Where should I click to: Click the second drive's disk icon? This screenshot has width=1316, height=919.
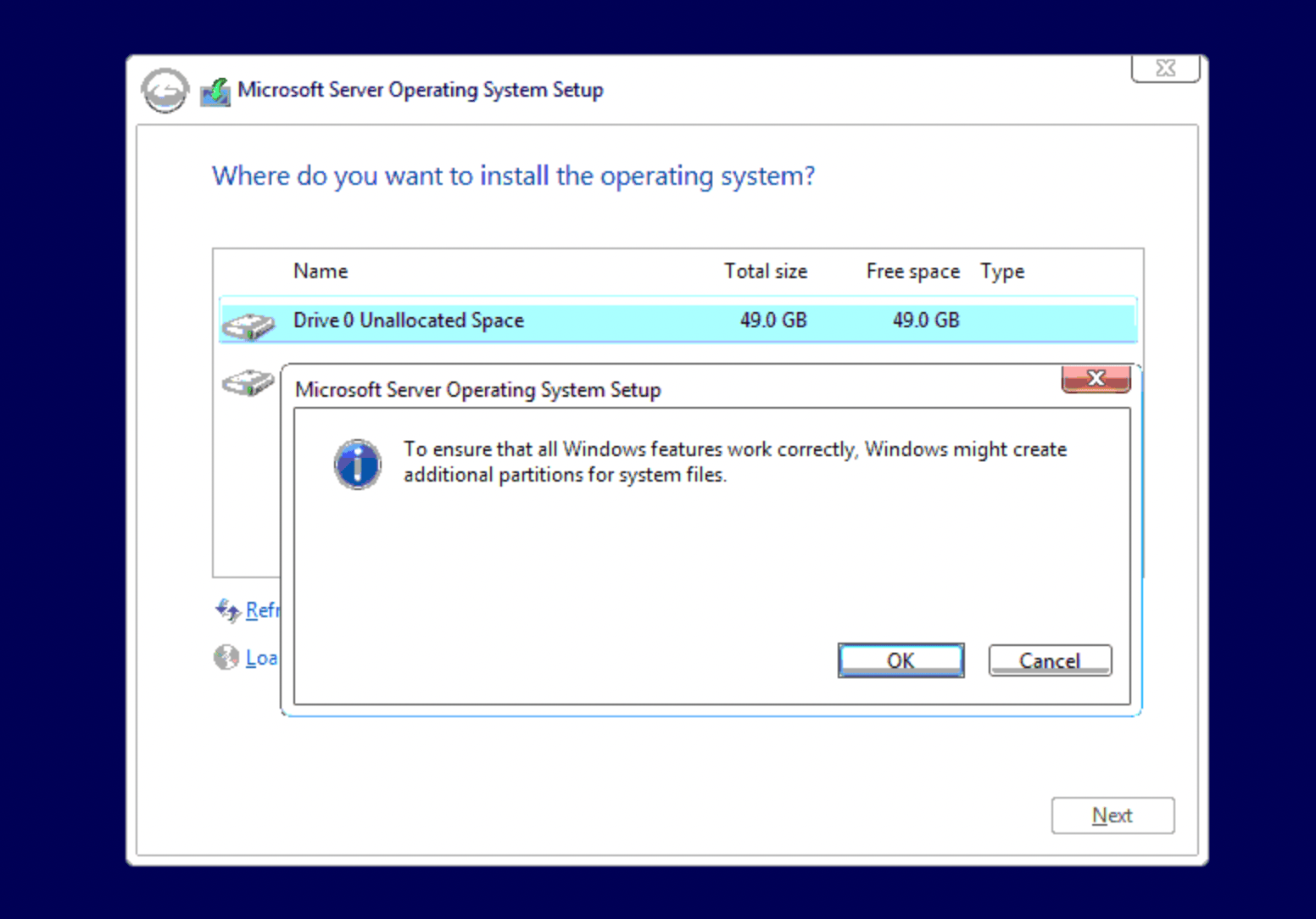[x=248, y=382]
